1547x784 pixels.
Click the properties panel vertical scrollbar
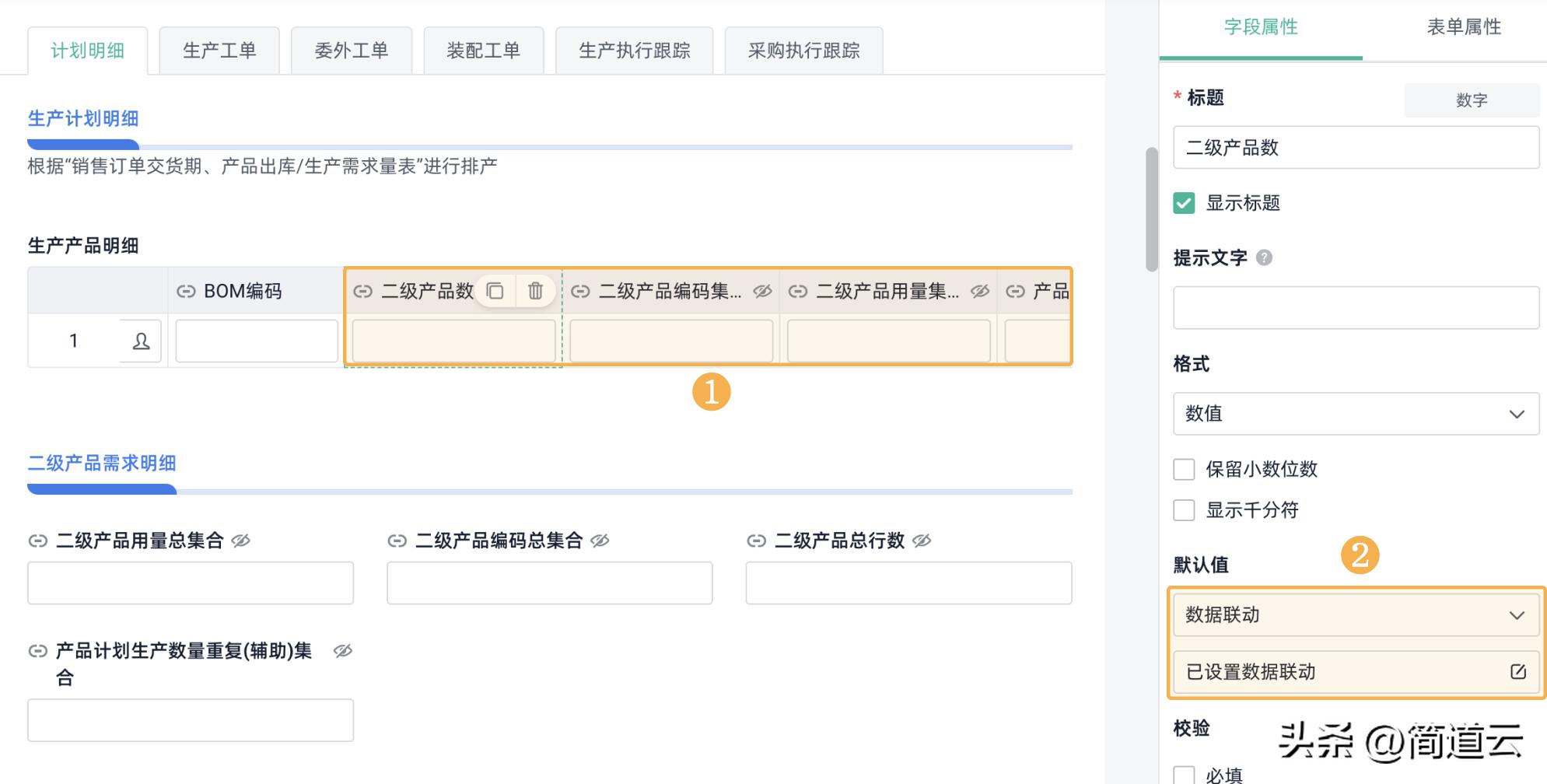[x=1152, y=210]
